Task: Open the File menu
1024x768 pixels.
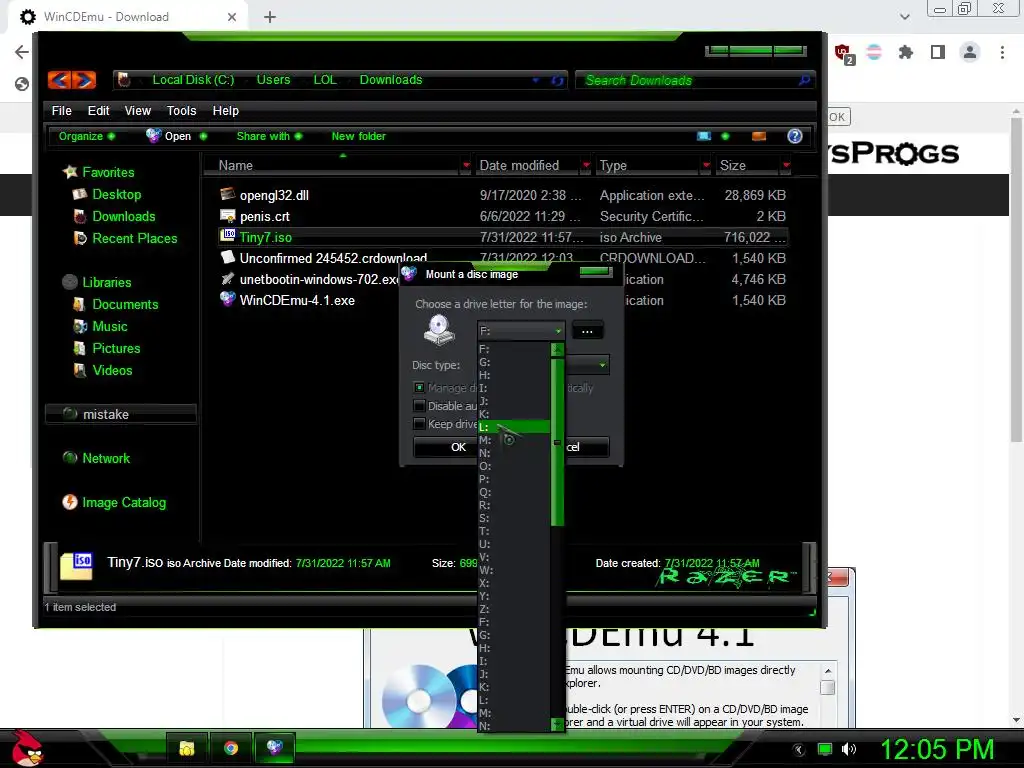Action: (61, 110)
